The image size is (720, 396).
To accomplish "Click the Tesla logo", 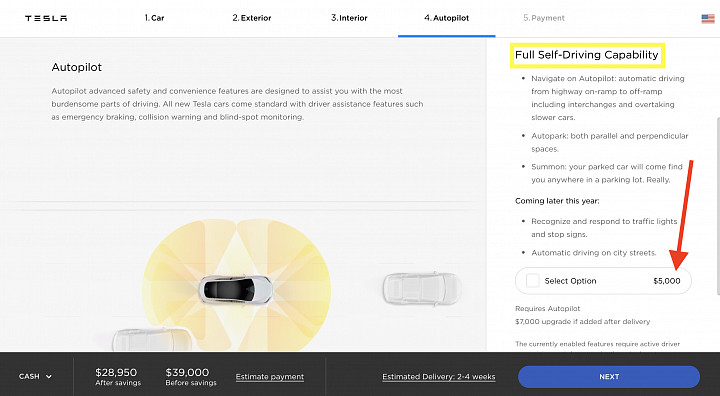I will 46,18.
